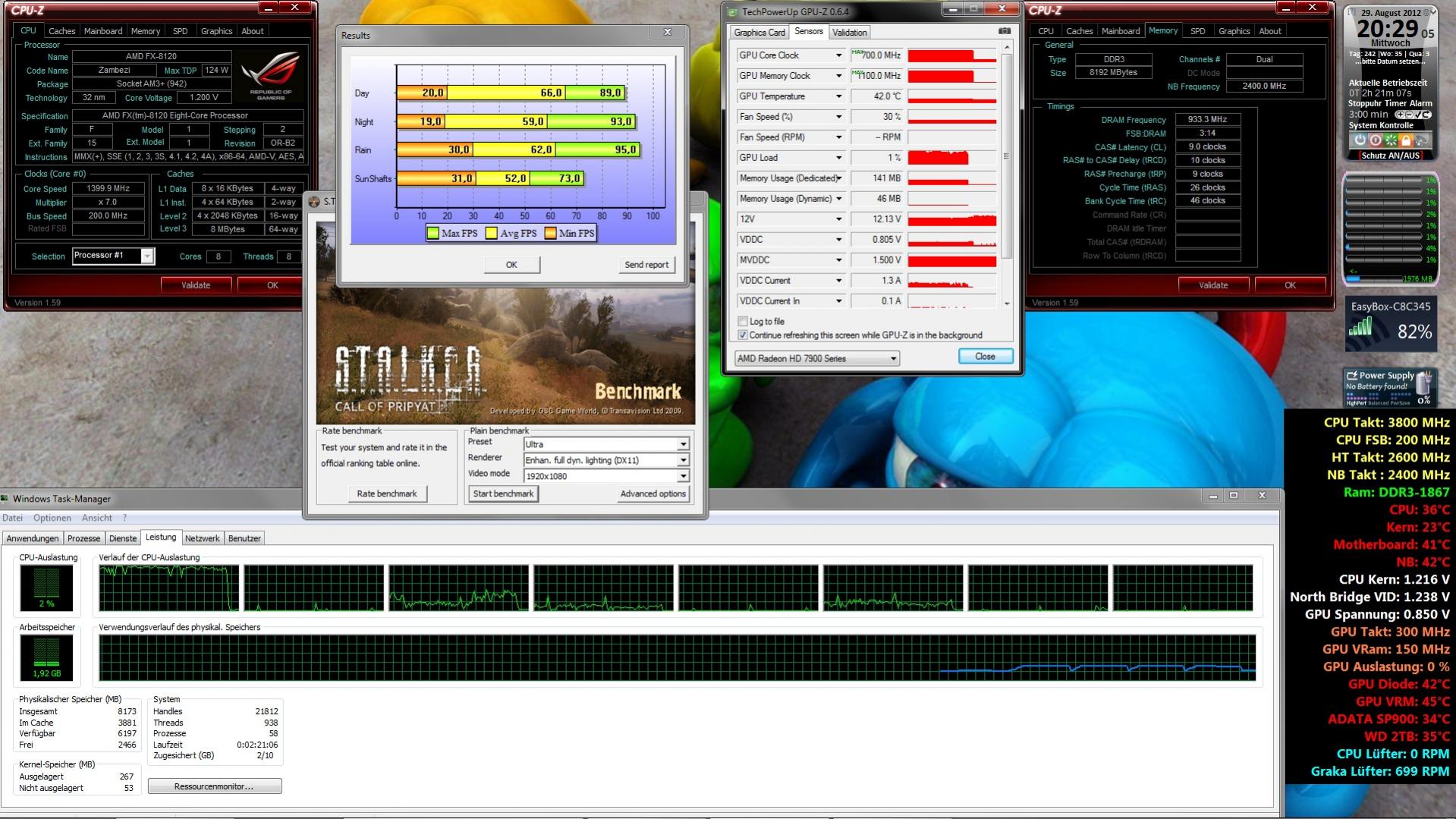The width and height of the screenshot is (1456, 819).
Task: Open the VDDC sensor dropdown in GPU-Z
Action: click(838, 240)
